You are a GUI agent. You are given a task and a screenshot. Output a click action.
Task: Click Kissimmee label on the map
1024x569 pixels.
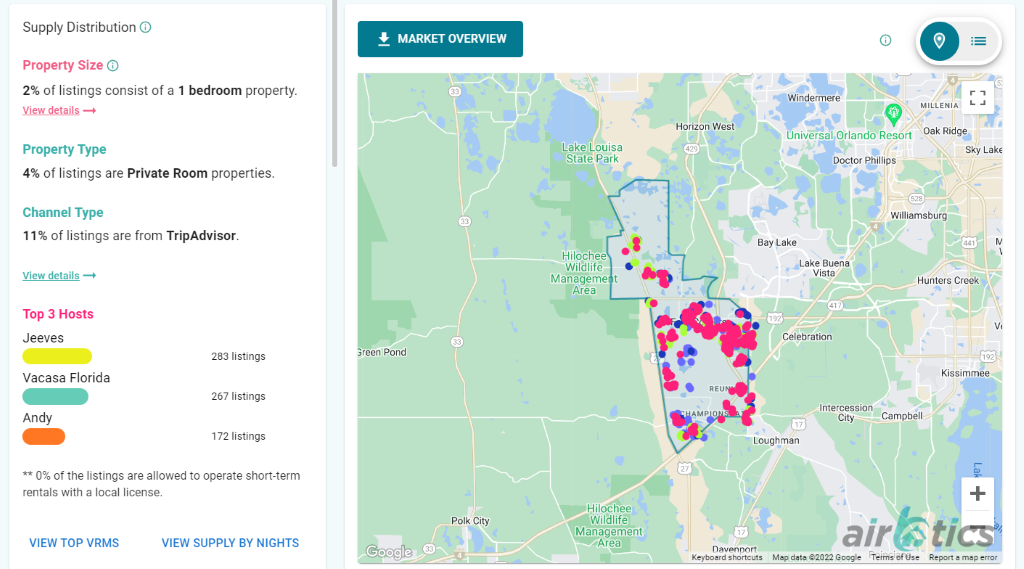965,373
